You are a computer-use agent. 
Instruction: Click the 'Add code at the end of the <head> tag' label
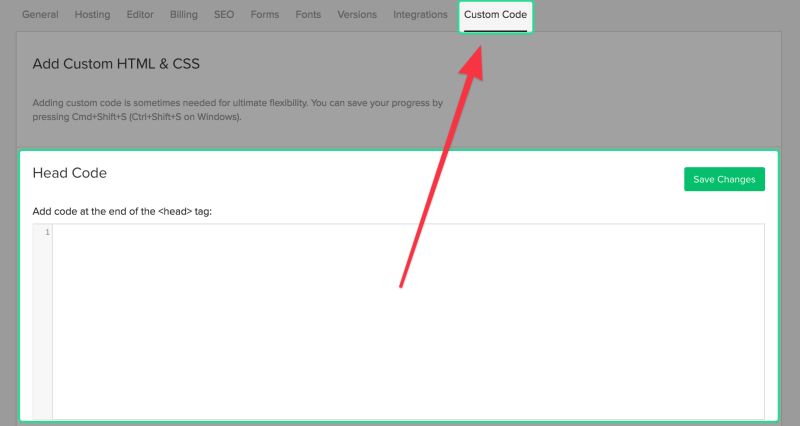point(122,211)
